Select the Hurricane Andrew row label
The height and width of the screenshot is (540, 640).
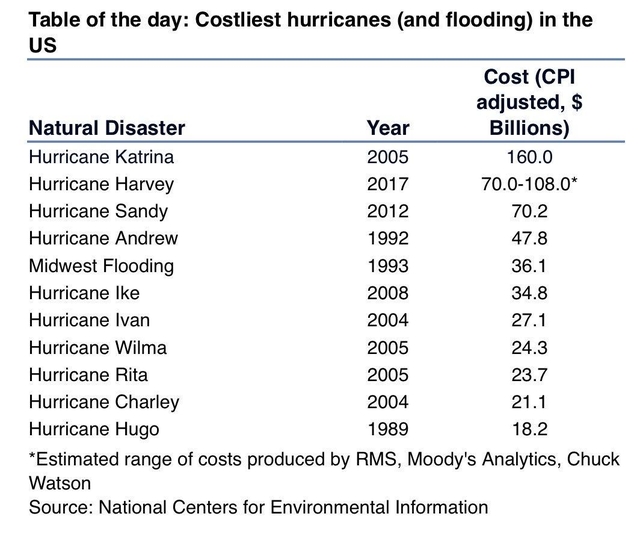104,238
